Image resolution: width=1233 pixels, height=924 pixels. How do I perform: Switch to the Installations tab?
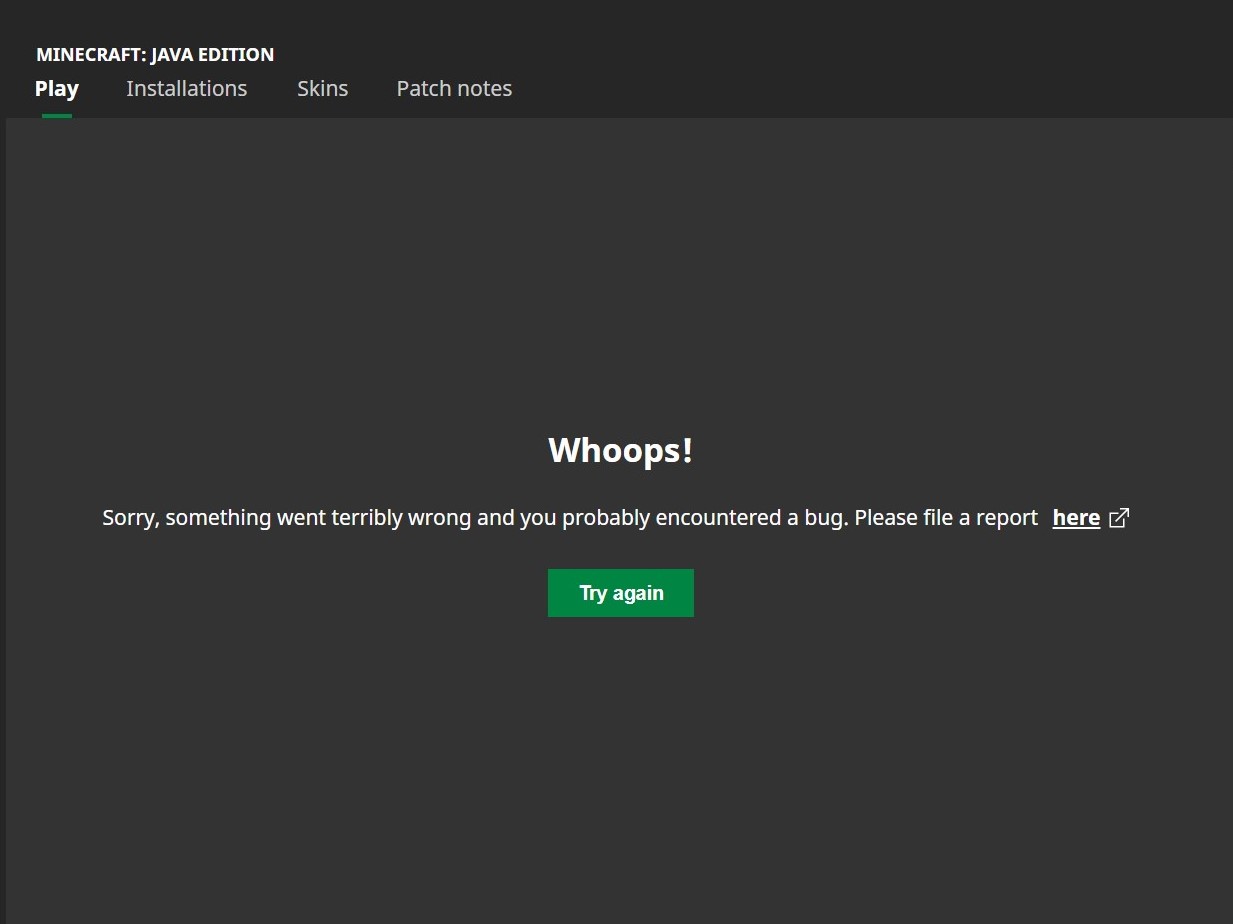187,89
